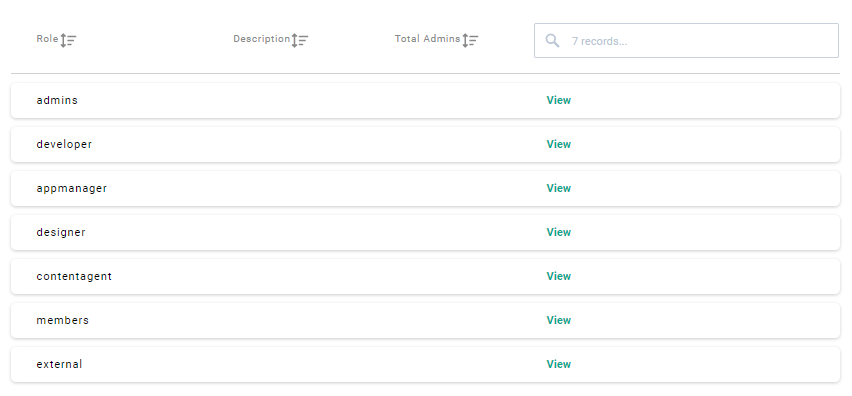The image size is (852, 396).
Task: Click the Role column header
Action: point(47,39)
